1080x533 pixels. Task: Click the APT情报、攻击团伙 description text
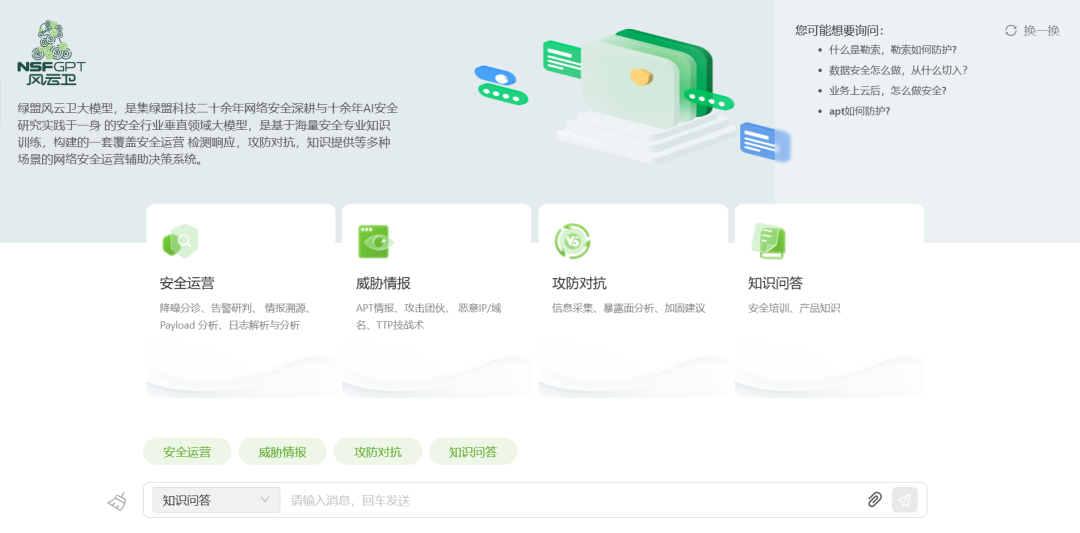(x=429, y=317)
